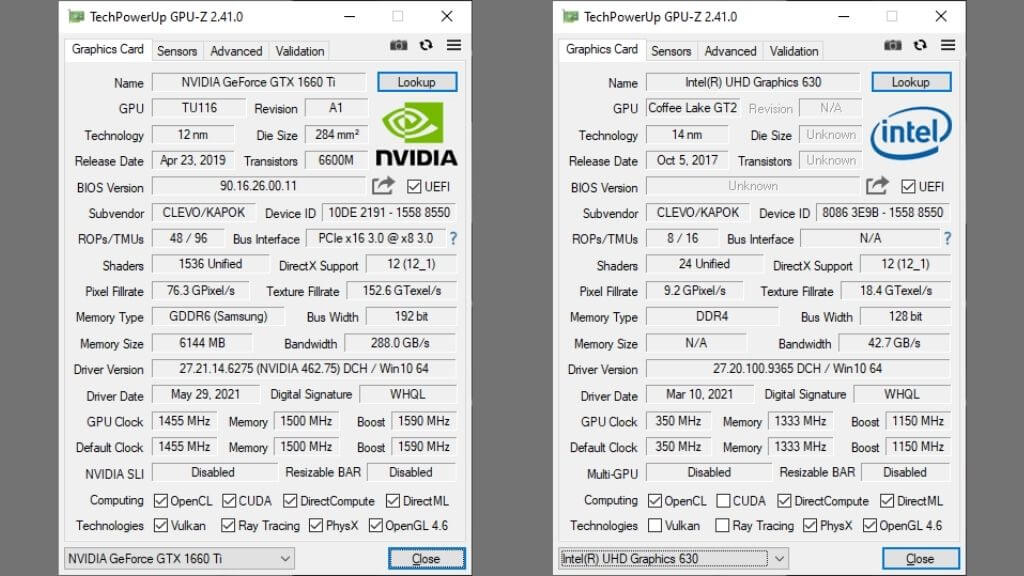This screenshot has height=576, width=1024.
Task: Click the BIOS export share icon in the NVIDIA window
Action: tap(383, 186)
